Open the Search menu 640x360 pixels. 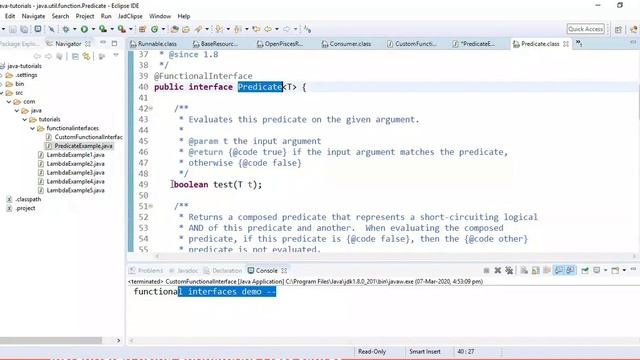(x=60, y=16)
